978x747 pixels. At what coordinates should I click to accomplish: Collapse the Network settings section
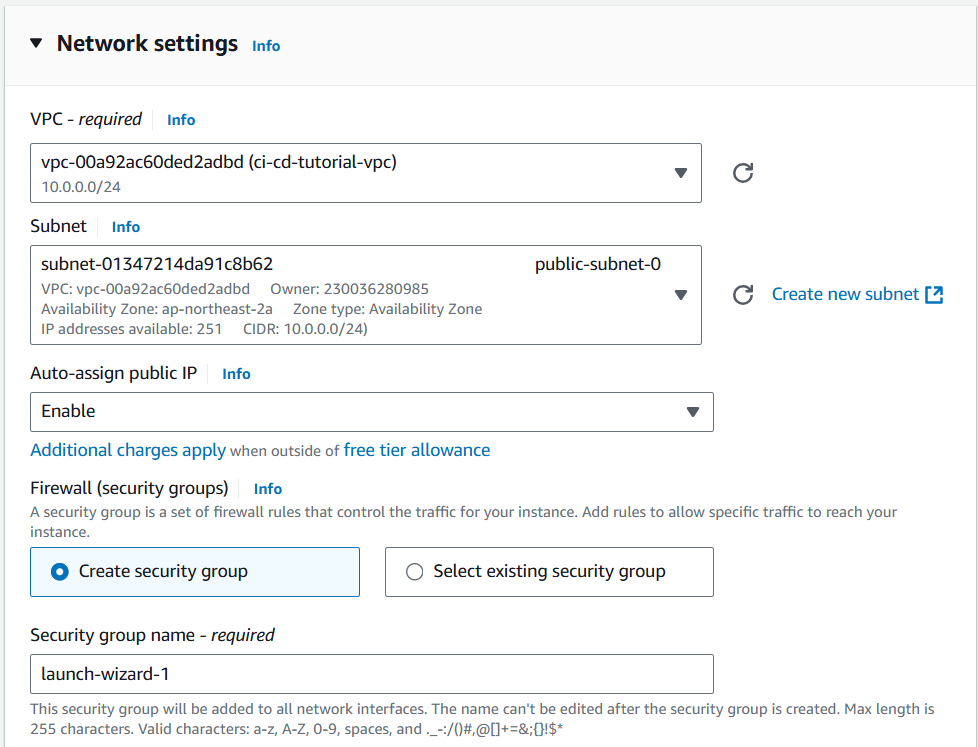36,43
